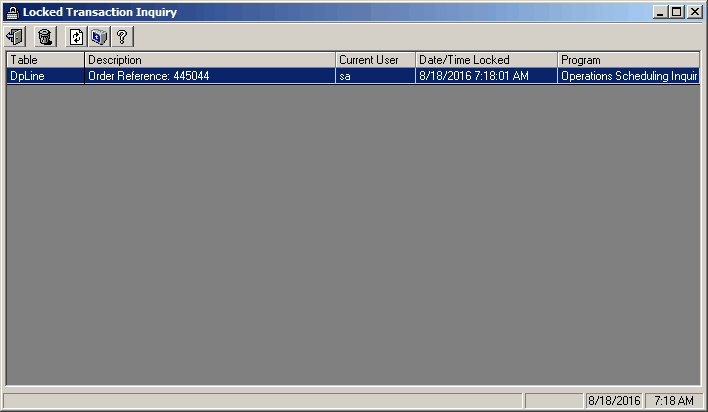The width and height of the screenshot is (708, 412).
Task: Click the 8/18/2016 date in status bar
Action: 614,400
